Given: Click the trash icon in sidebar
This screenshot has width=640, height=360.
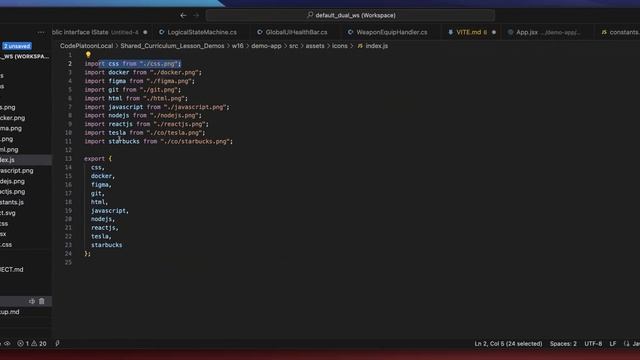Looking at the screenshot, I should click(42, 301).
